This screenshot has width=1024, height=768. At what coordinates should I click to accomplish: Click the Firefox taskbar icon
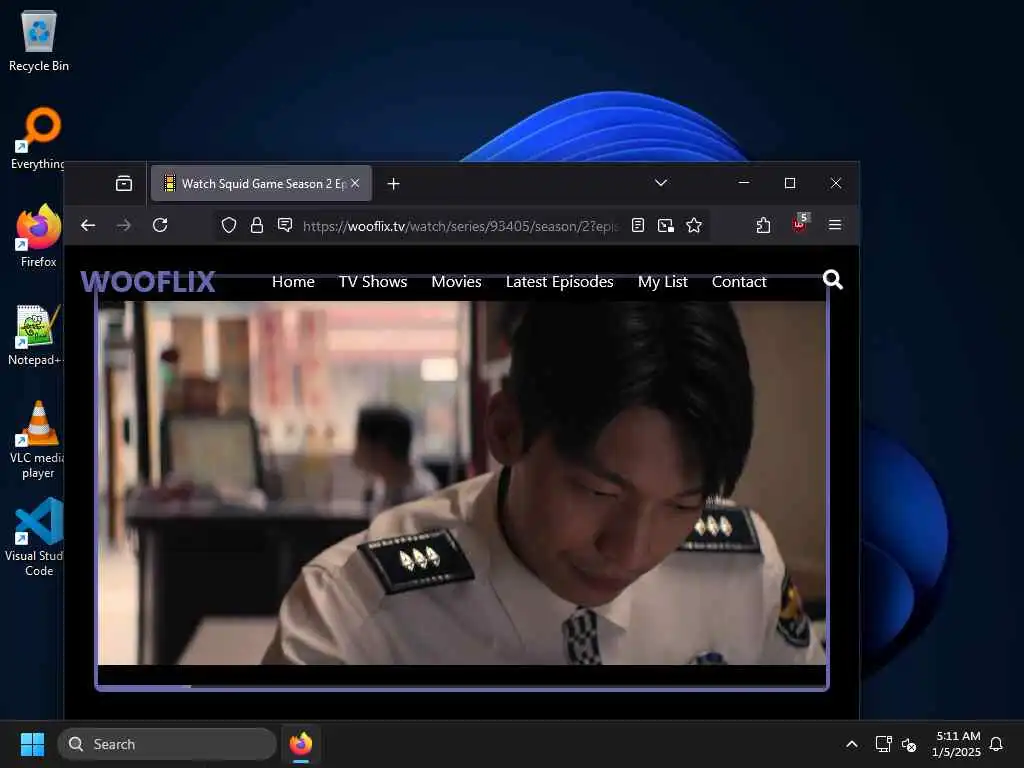300,744
